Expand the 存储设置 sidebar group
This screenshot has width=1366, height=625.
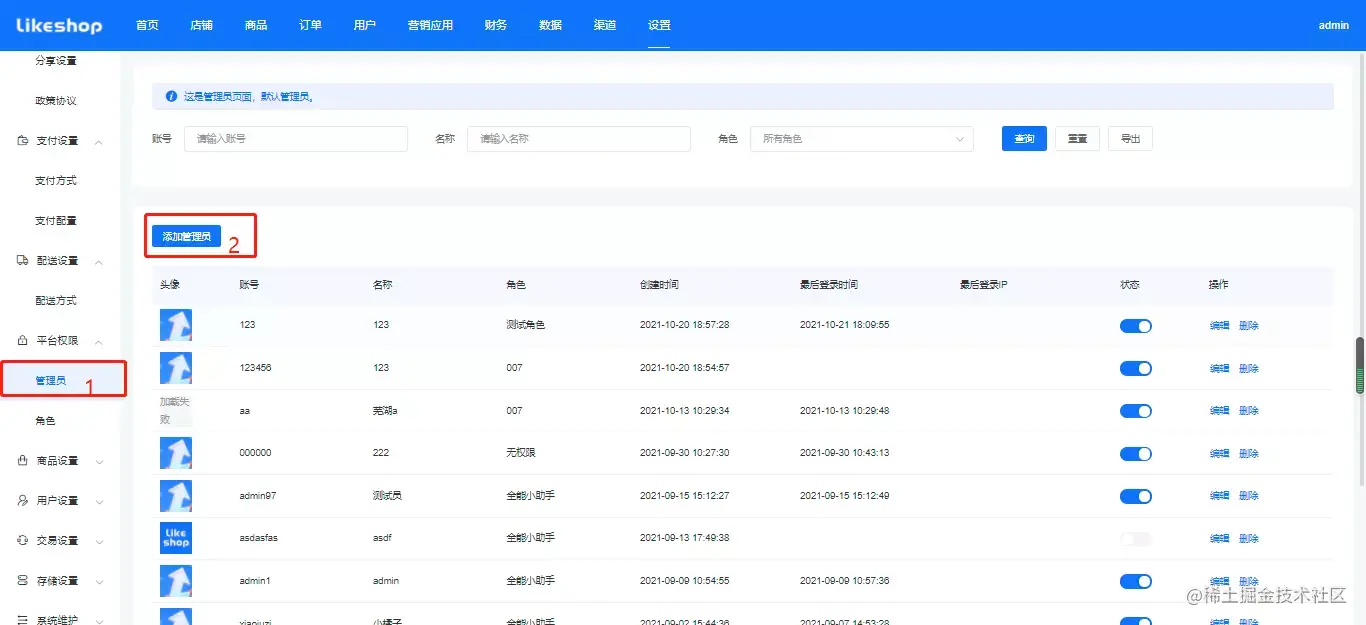99,582
